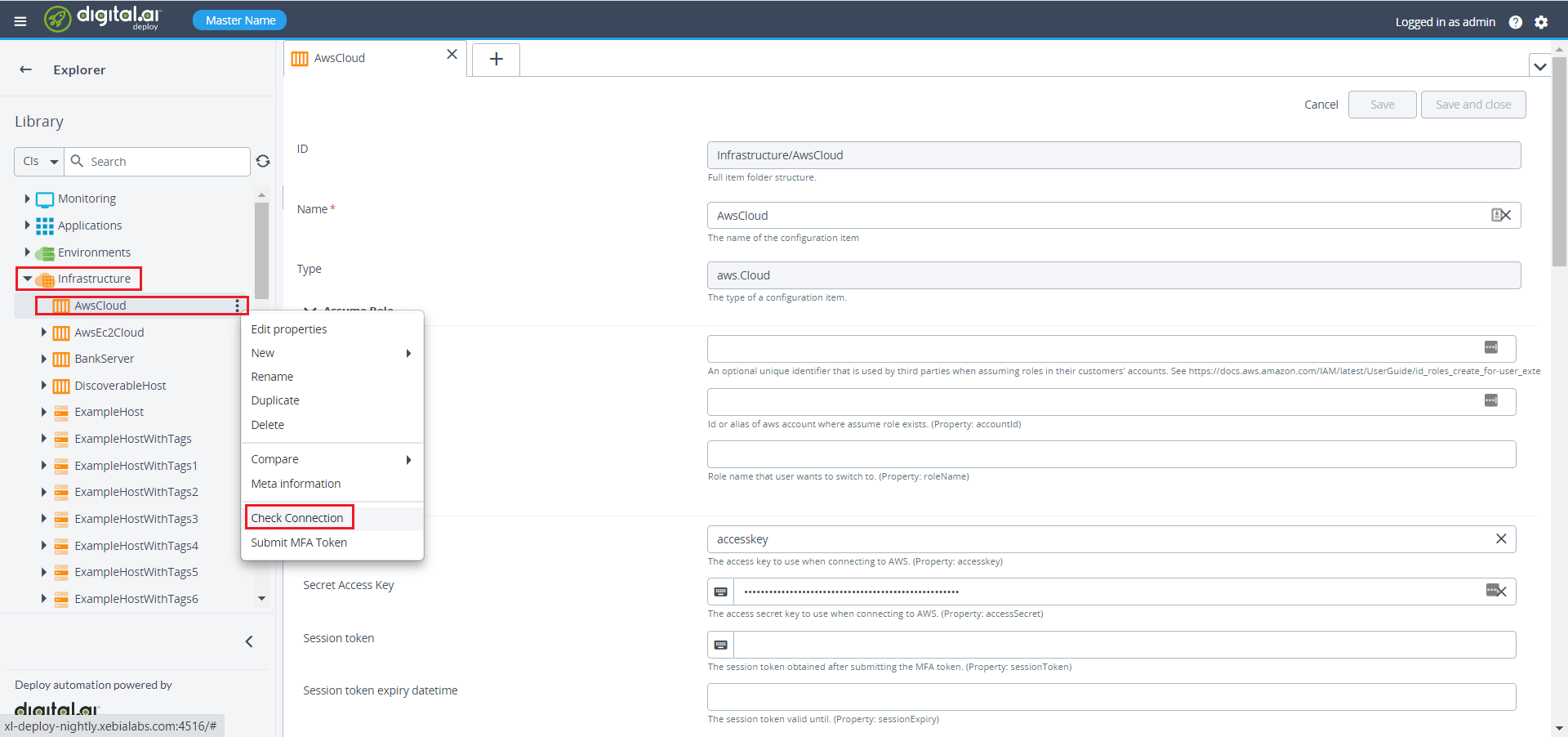1568x737 pixels.
Task: Expand the AwsEc2Cloud tree item
Action: 45,333
